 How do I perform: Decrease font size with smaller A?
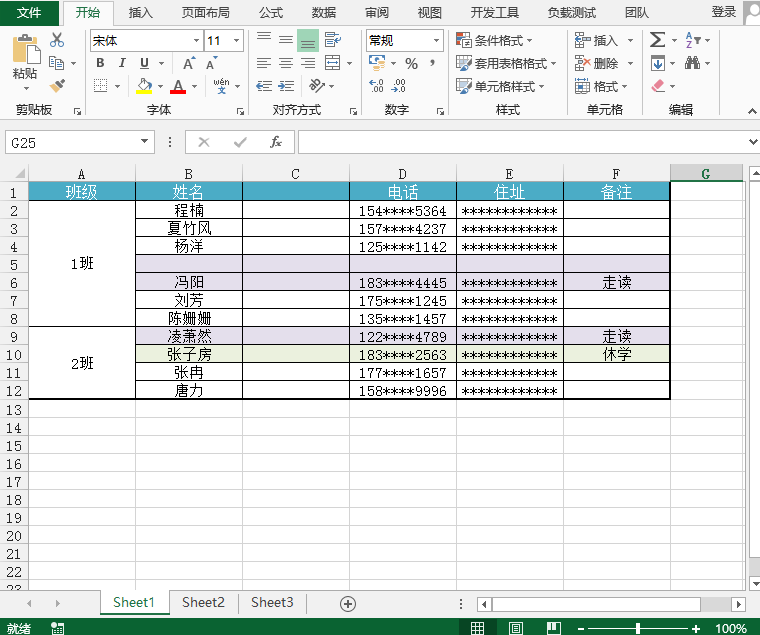tap(212, 63)
